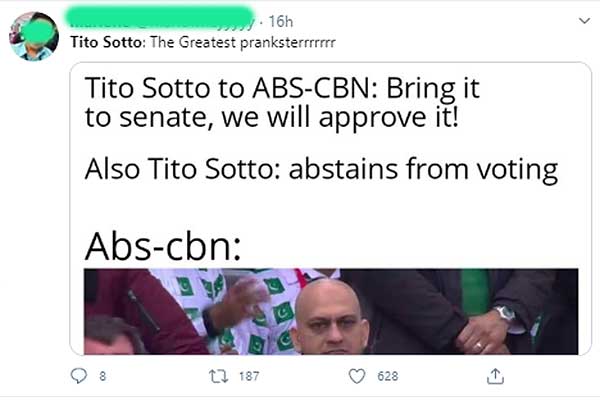Viewport: 600px width, 401px height.
Task: Click the 'Abs-cbn:' caption in the meme
Action: [x=163, y=246]
